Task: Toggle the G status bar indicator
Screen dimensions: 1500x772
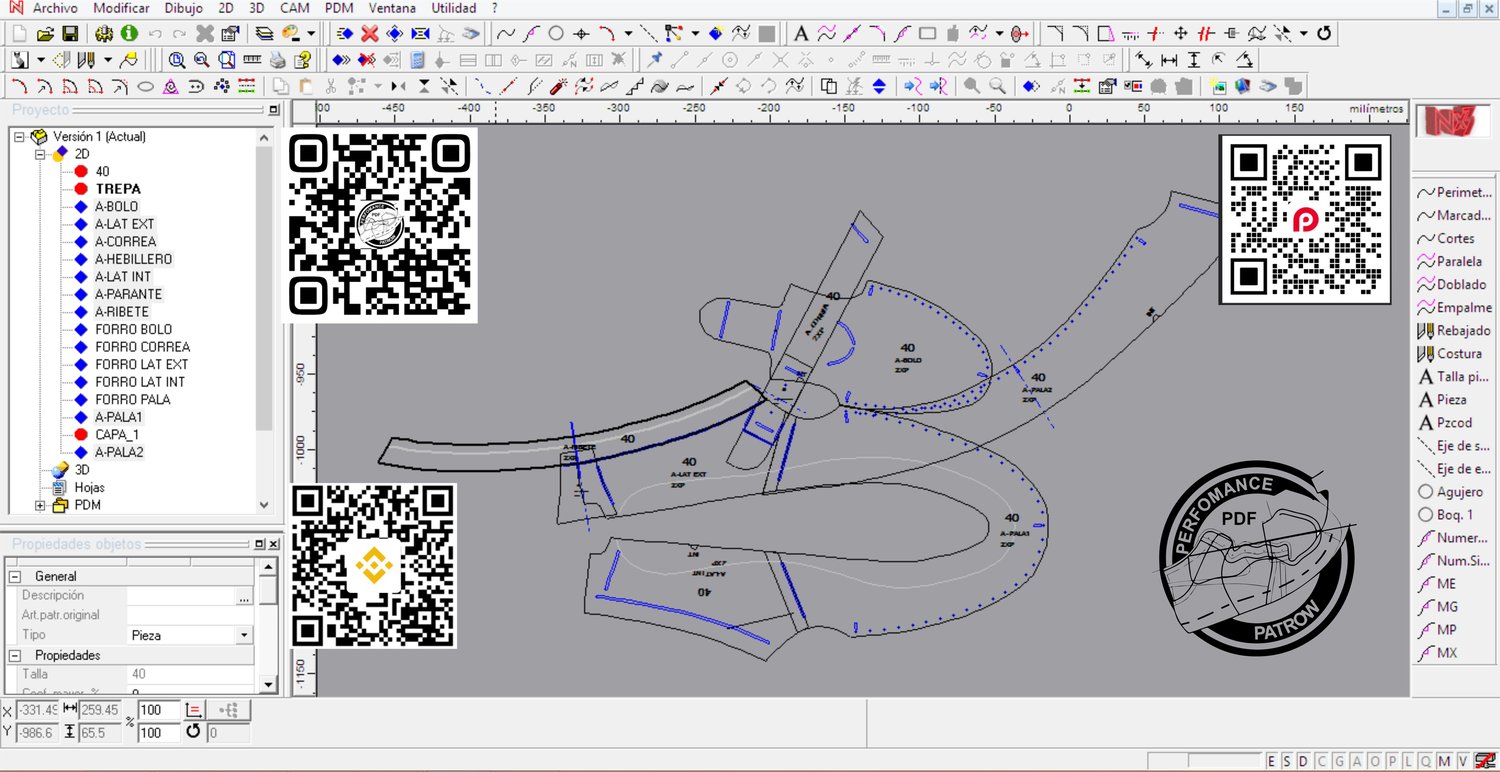Action: (1337, 762)
